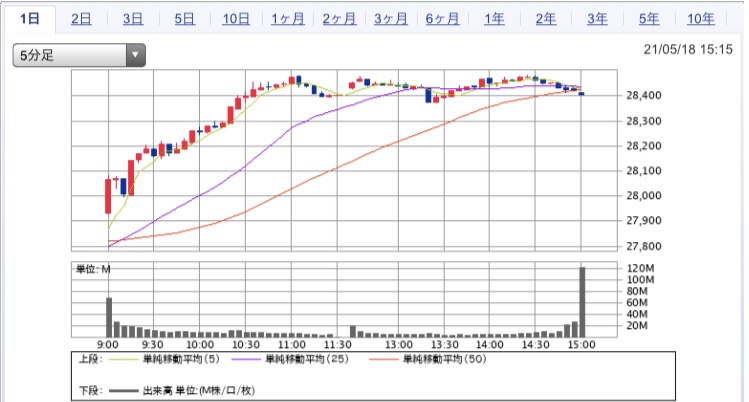
Task: Click the 60M volume axis label
Action: 637,303
